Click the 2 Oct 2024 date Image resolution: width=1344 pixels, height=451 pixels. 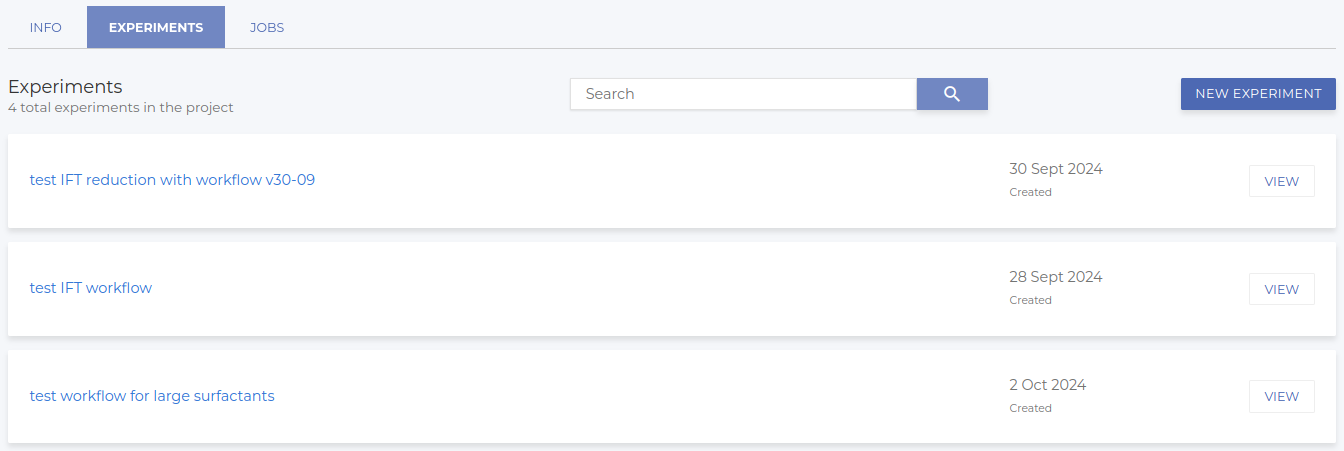pyautogui.click(x=1047, y=385)
